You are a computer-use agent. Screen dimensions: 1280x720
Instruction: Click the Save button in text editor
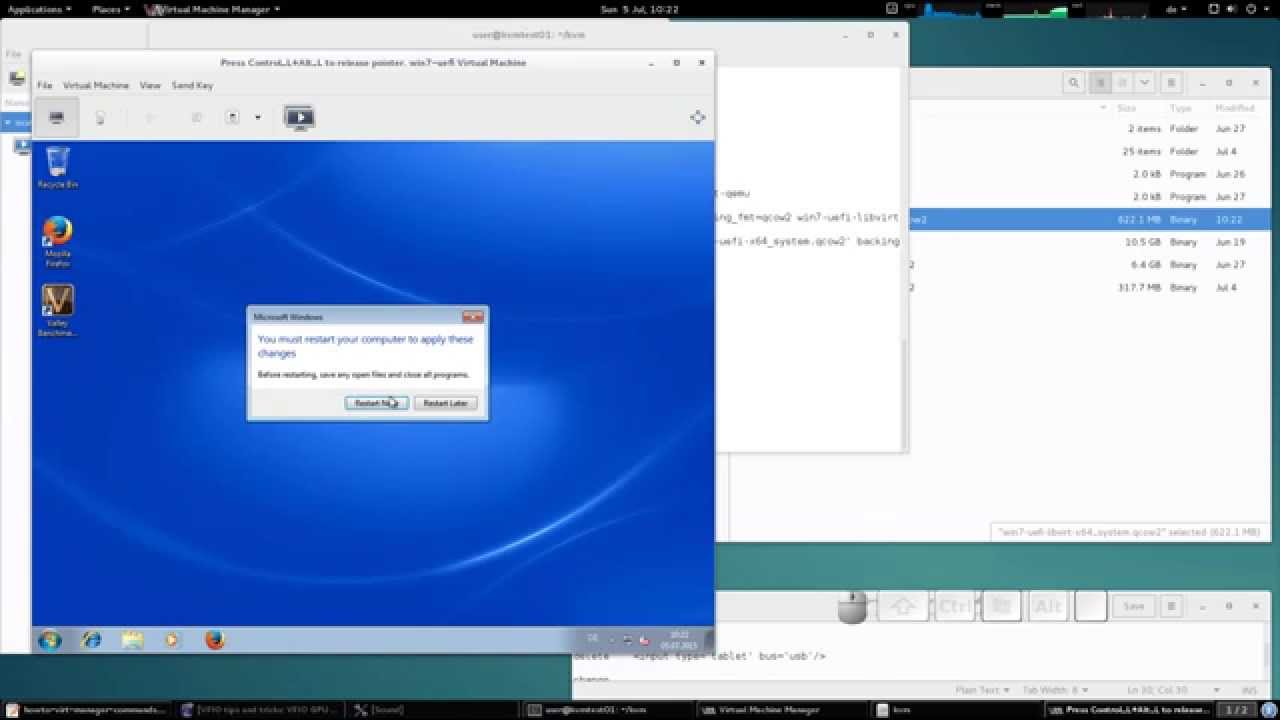(x=1133, y=606)
